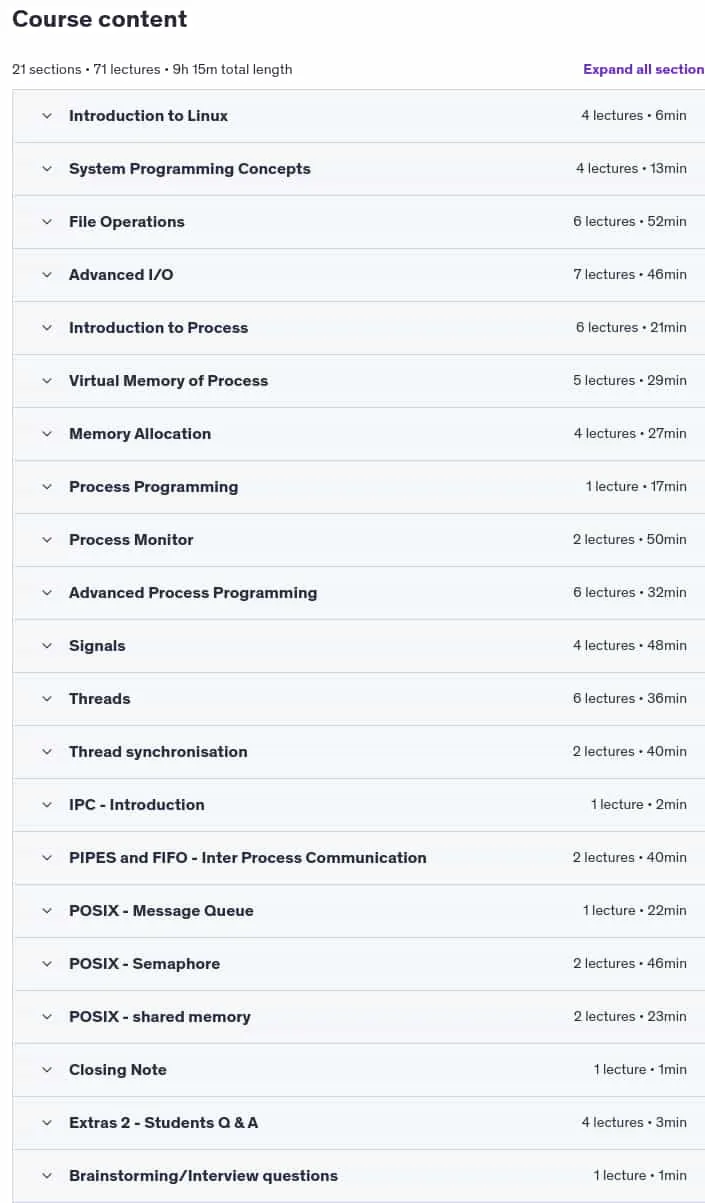The image size is (705, 1203).
Task: Click the chevron beside POSIX - Semaphore
Action: pos(46,964)
